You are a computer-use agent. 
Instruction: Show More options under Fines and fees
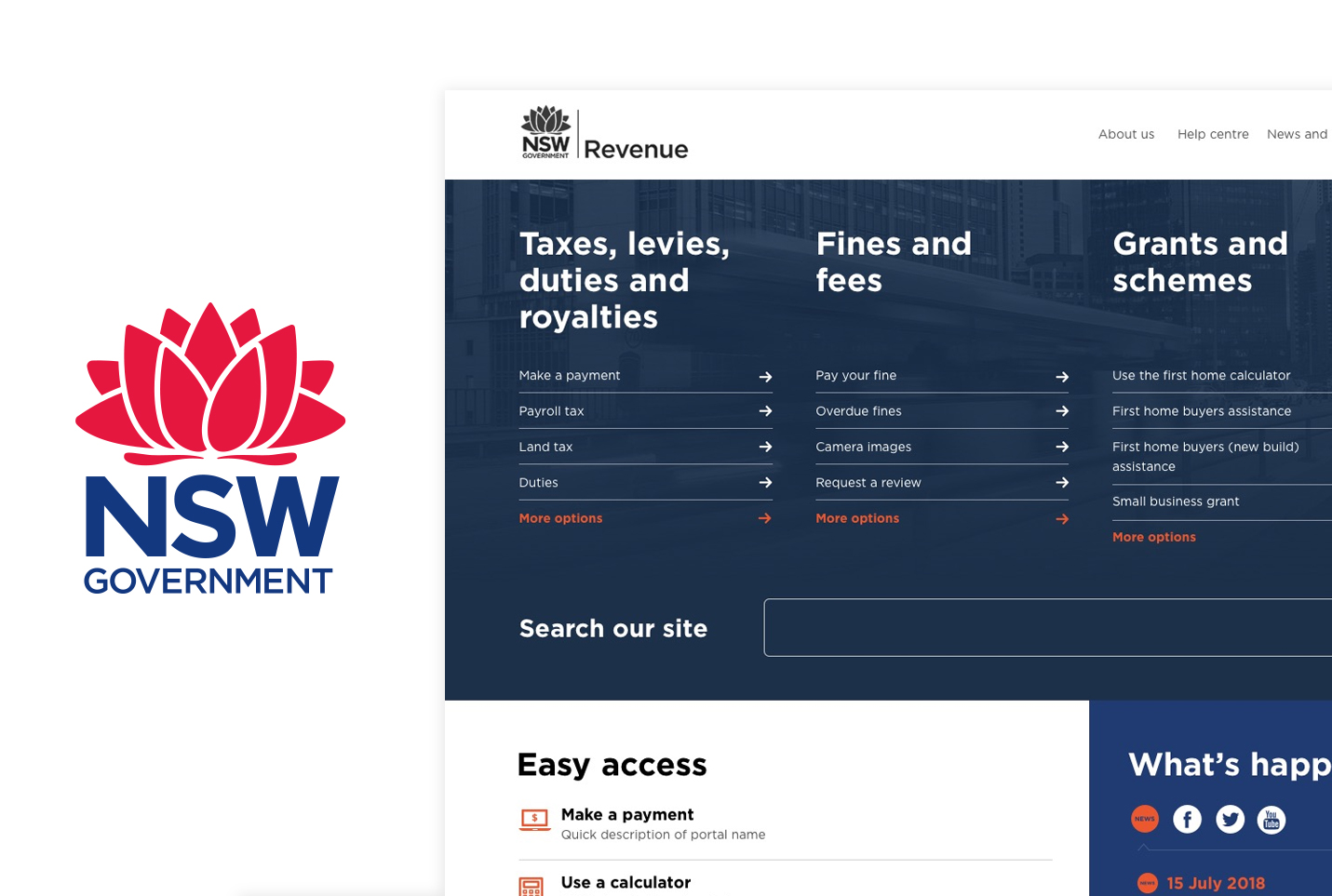point(857,518)
